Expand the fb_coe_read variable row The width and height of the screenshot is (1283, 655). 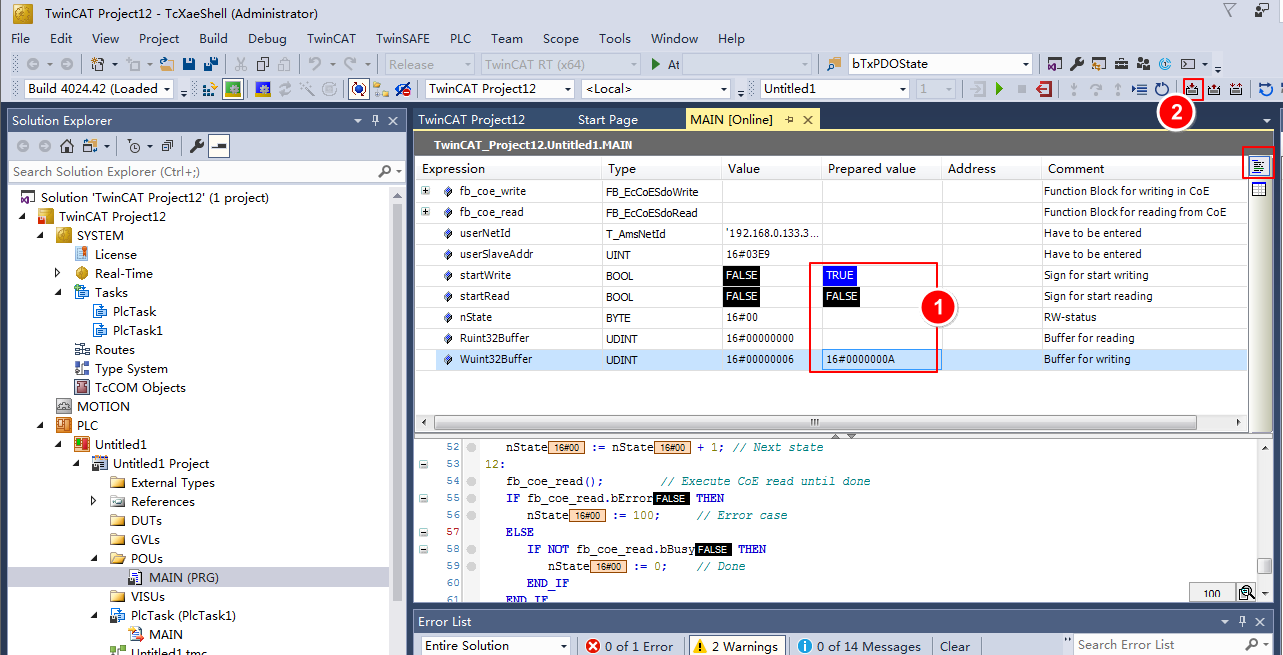426,211
